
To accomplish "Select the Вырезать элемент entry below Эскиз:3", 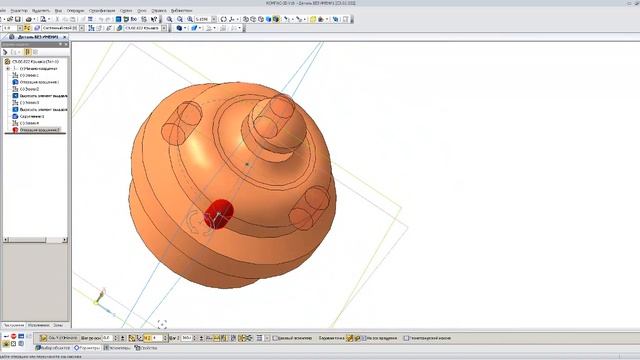I will click(43, 110).
